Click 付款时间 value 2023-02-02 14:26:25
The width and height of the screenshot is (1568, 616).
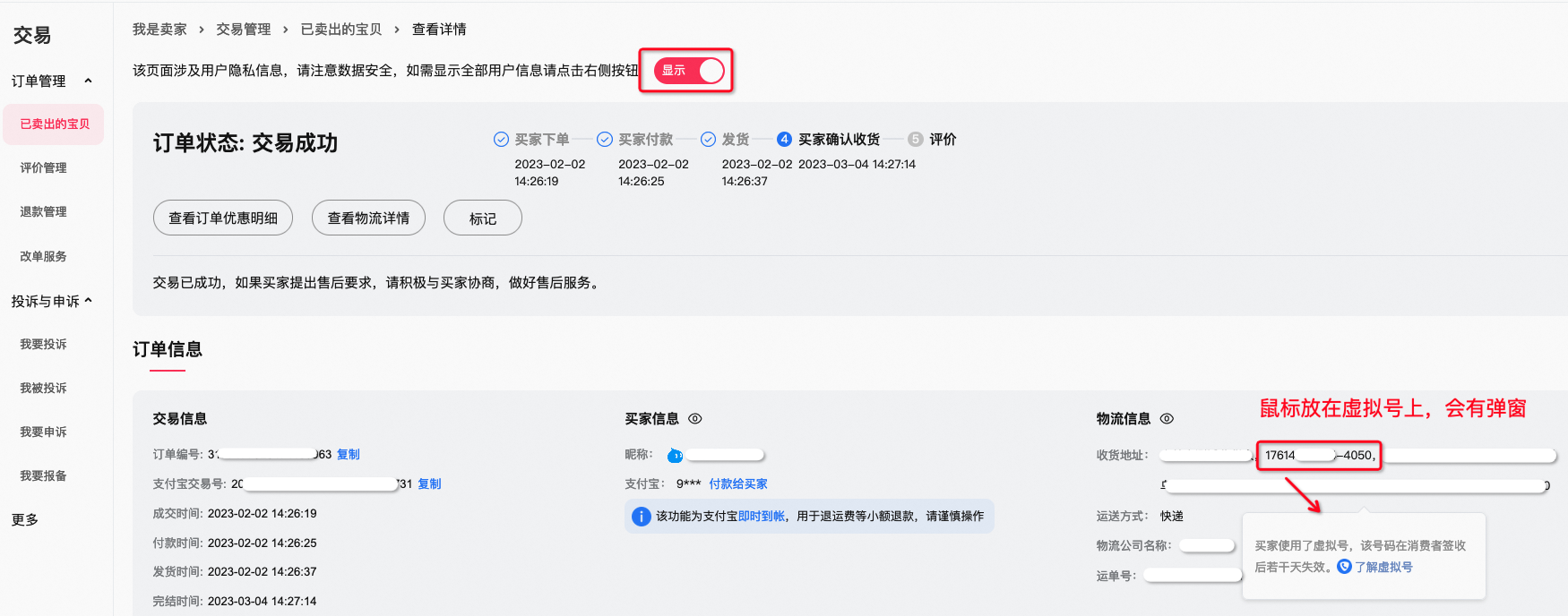pos(263,543)
